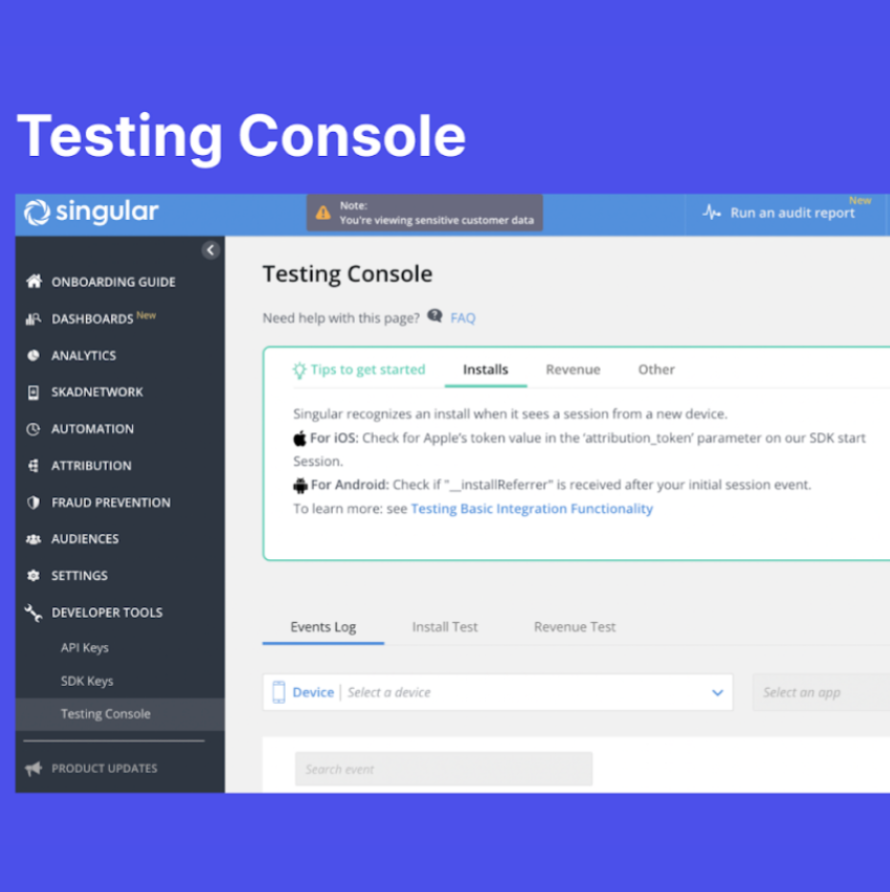The image size is (890, 892).
Task: Select Testing Console in the sidebar
Action: [120, 714]
